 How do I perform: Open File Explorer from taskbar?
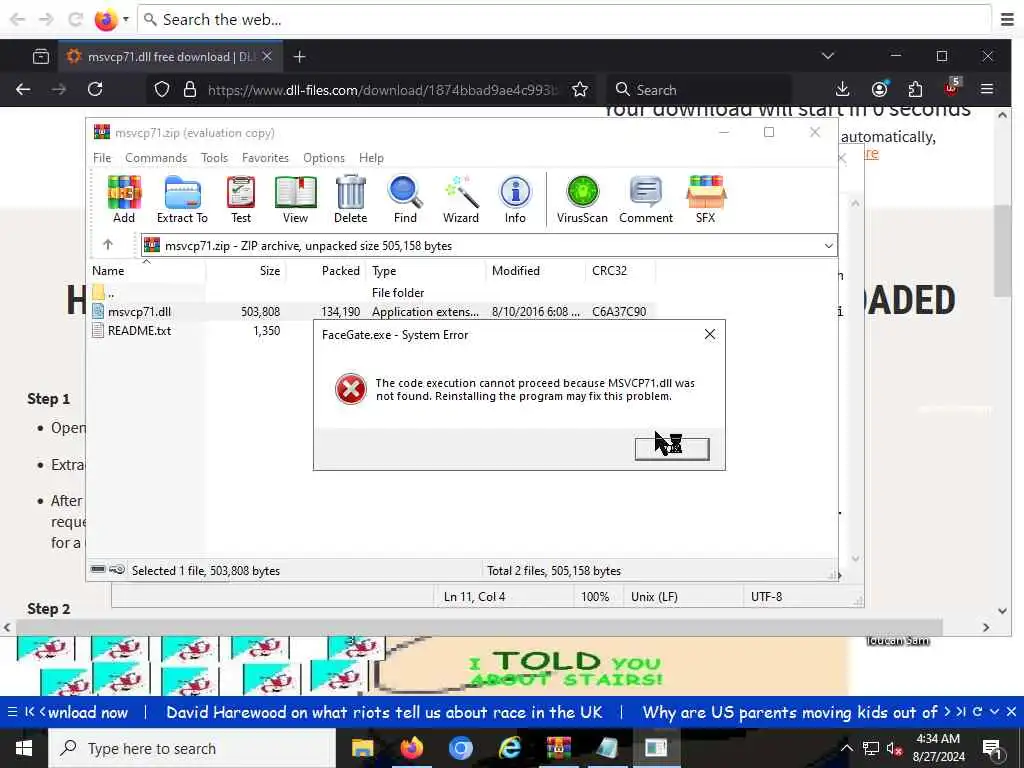[x=362, y=748]
